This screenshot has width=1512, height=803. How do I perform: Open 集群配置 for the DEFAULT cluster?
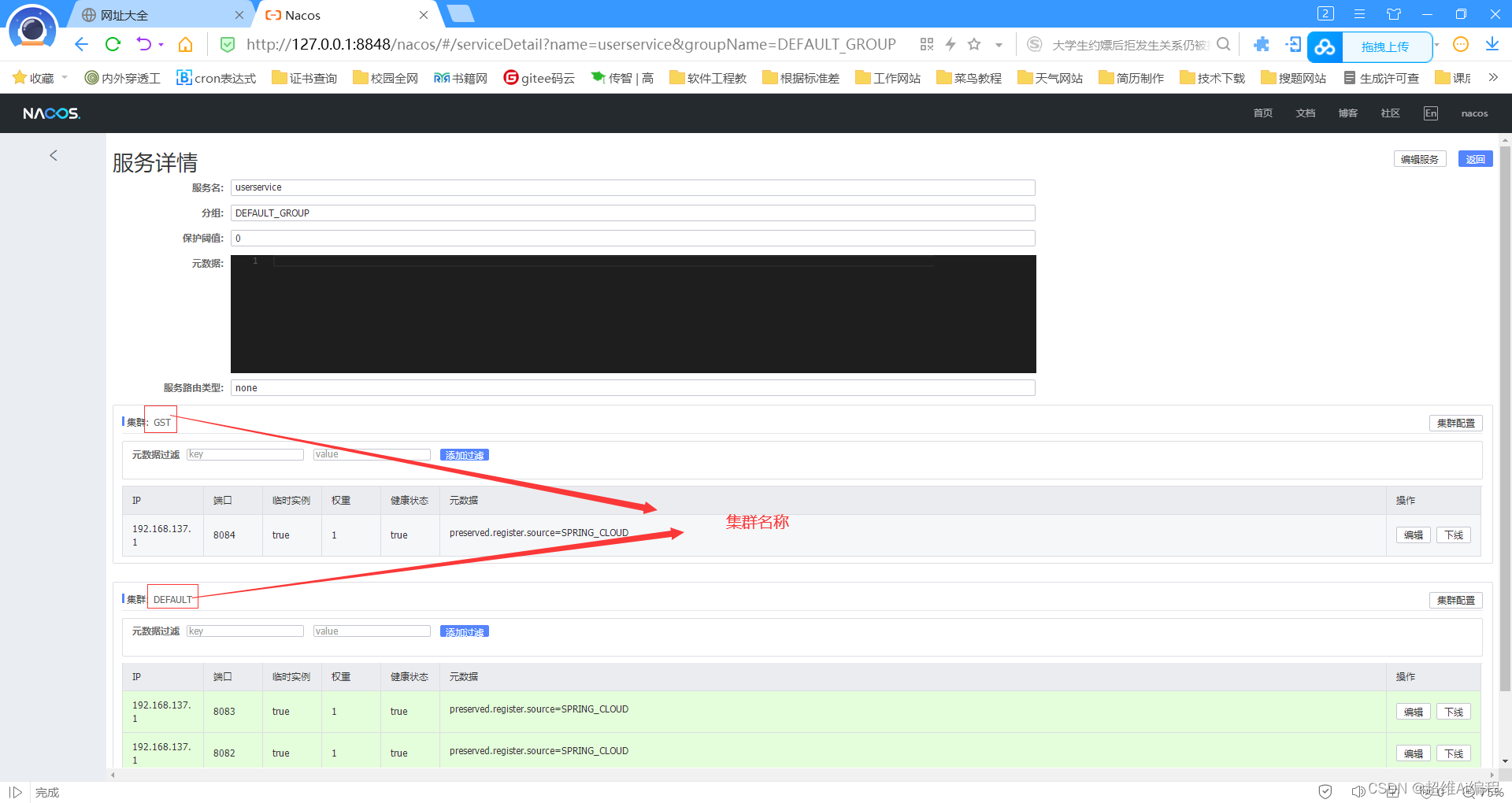[x=1456, y=600]
